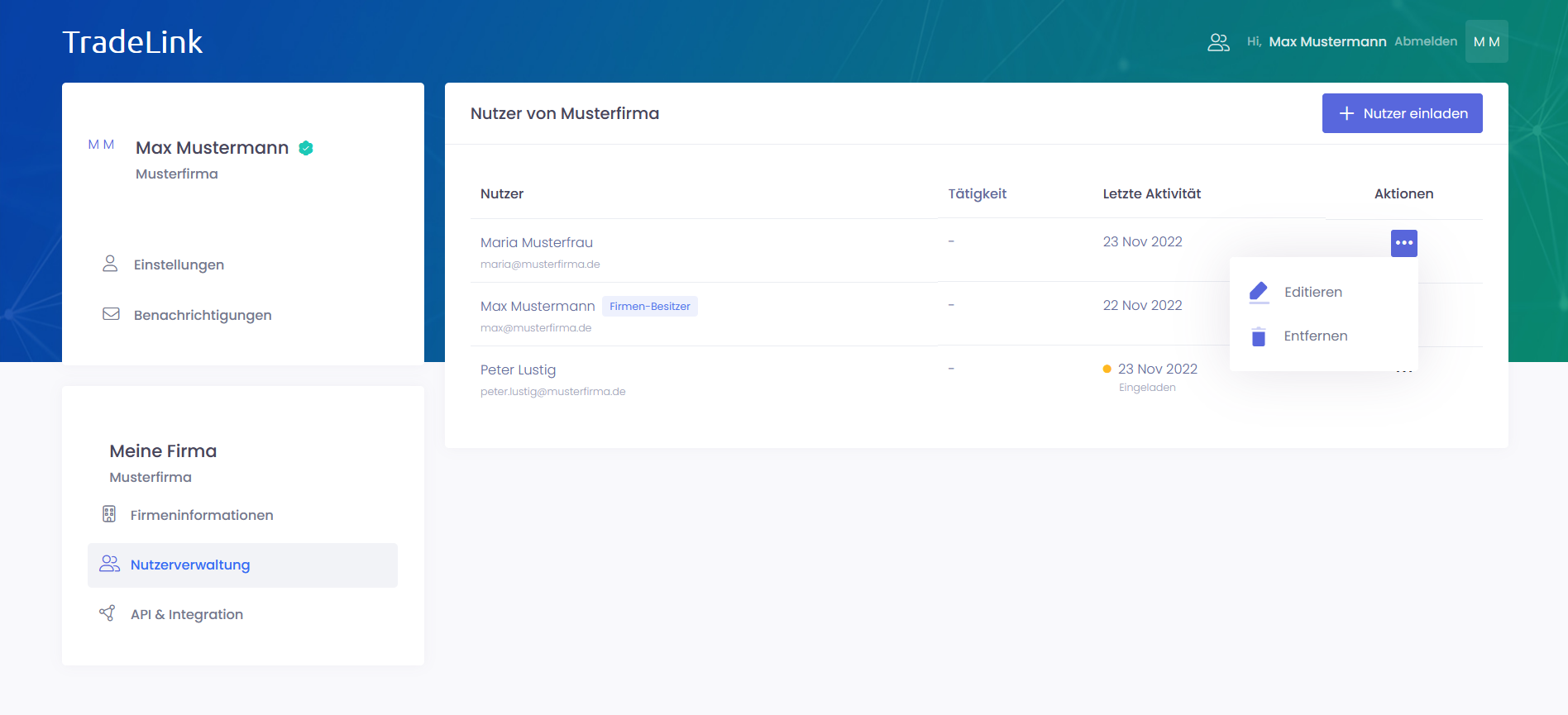Click the Firmeninformationen building icon
The width and height of the screenshot is (1568, 715).
coord(109,514)
